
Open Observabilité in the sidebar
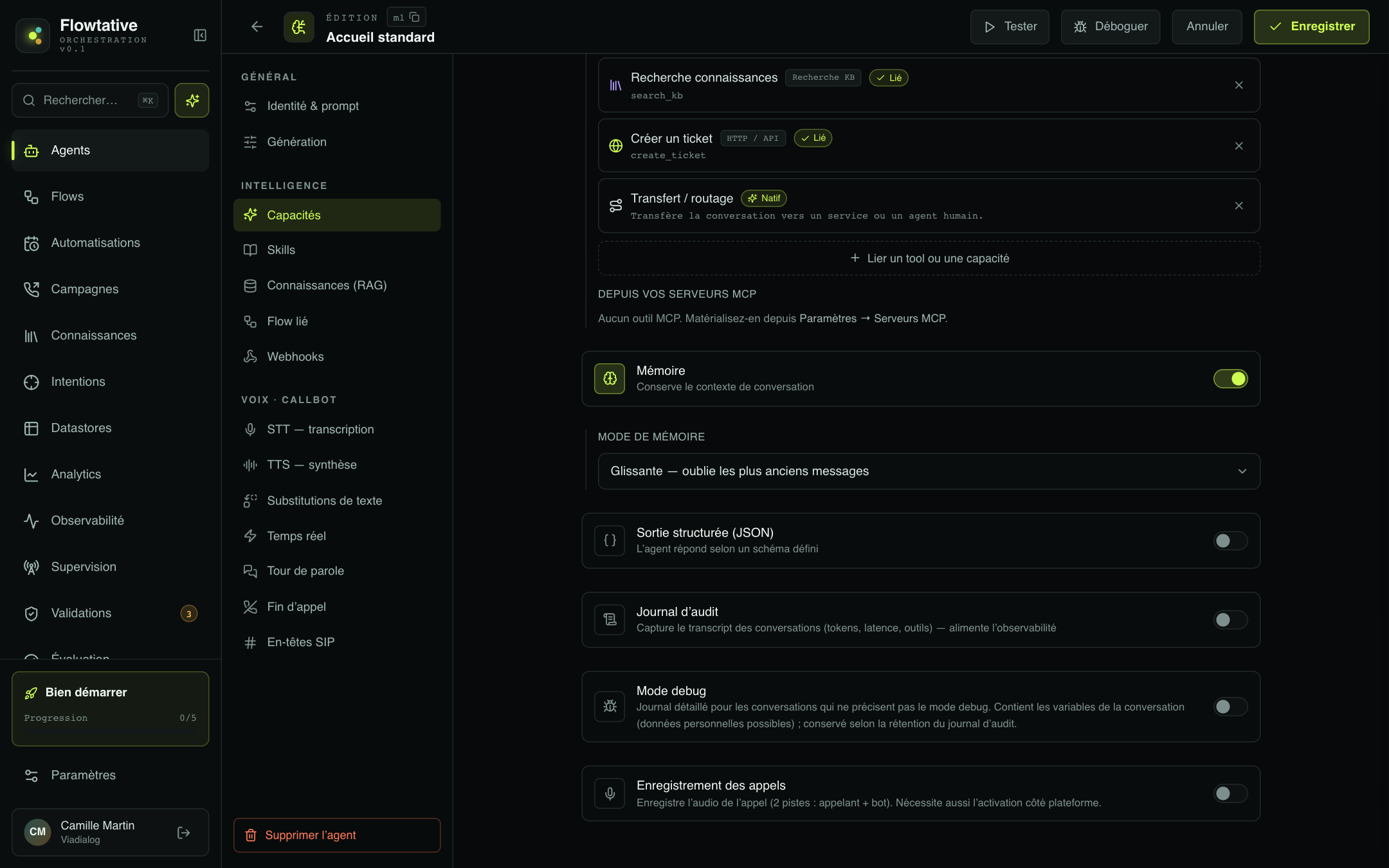(110, 521)
